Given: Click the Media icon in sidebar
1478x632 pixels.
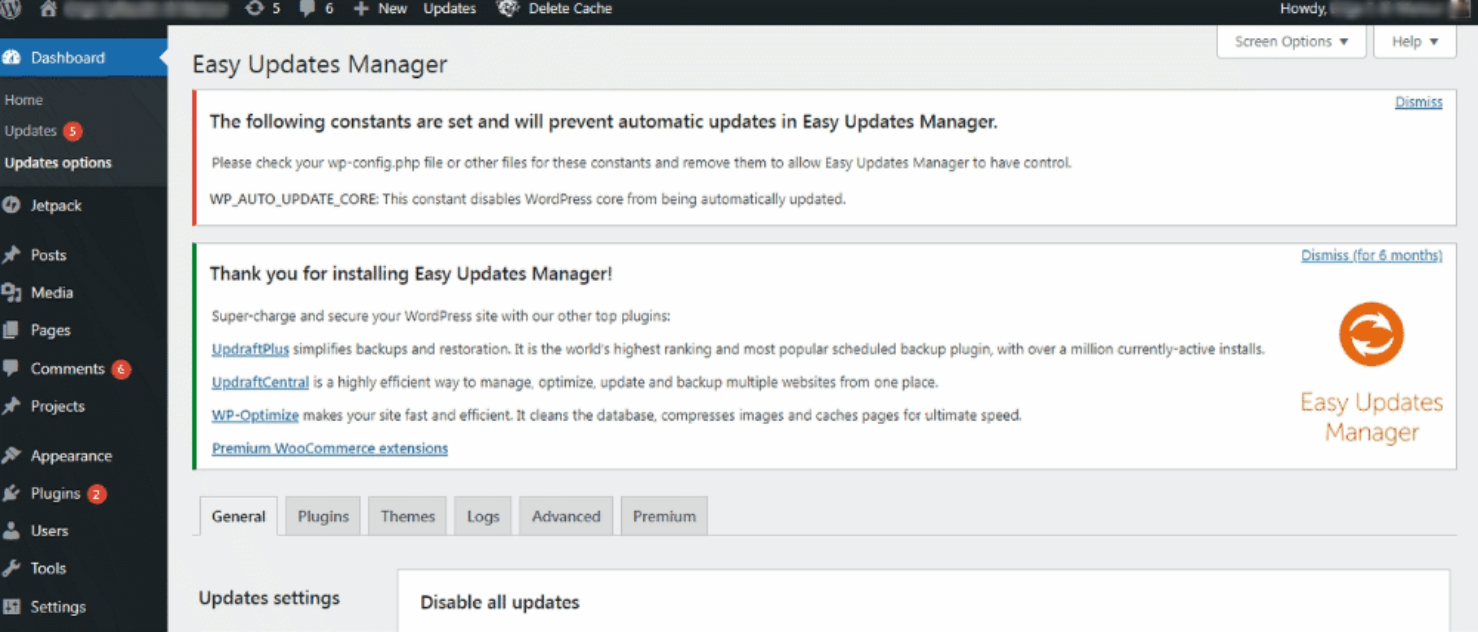Looking at the screenshot, I should coord(12,293).
